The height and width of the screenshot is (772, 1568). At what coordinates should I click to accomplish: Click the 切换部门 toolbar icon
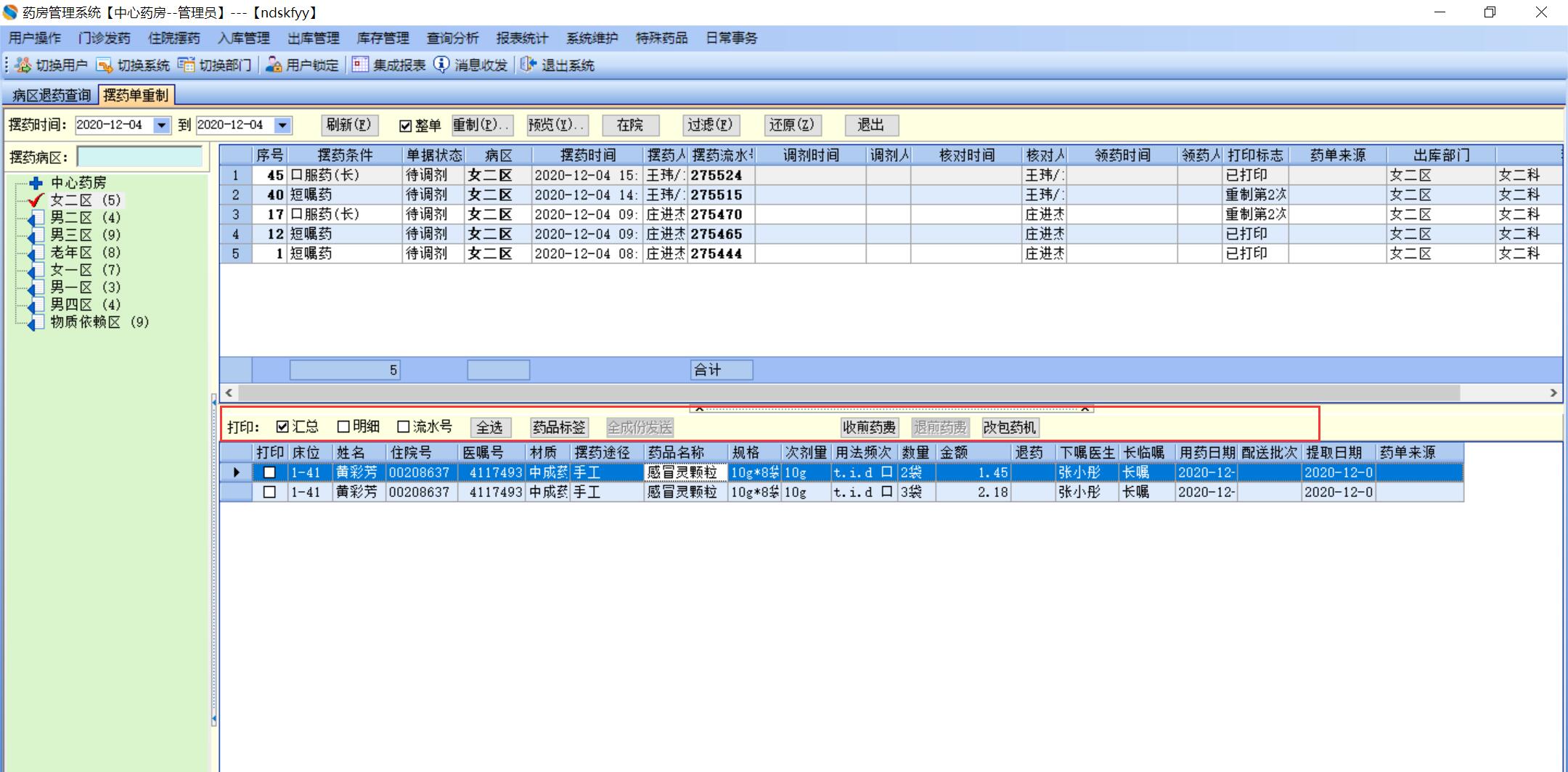(187, 65)
